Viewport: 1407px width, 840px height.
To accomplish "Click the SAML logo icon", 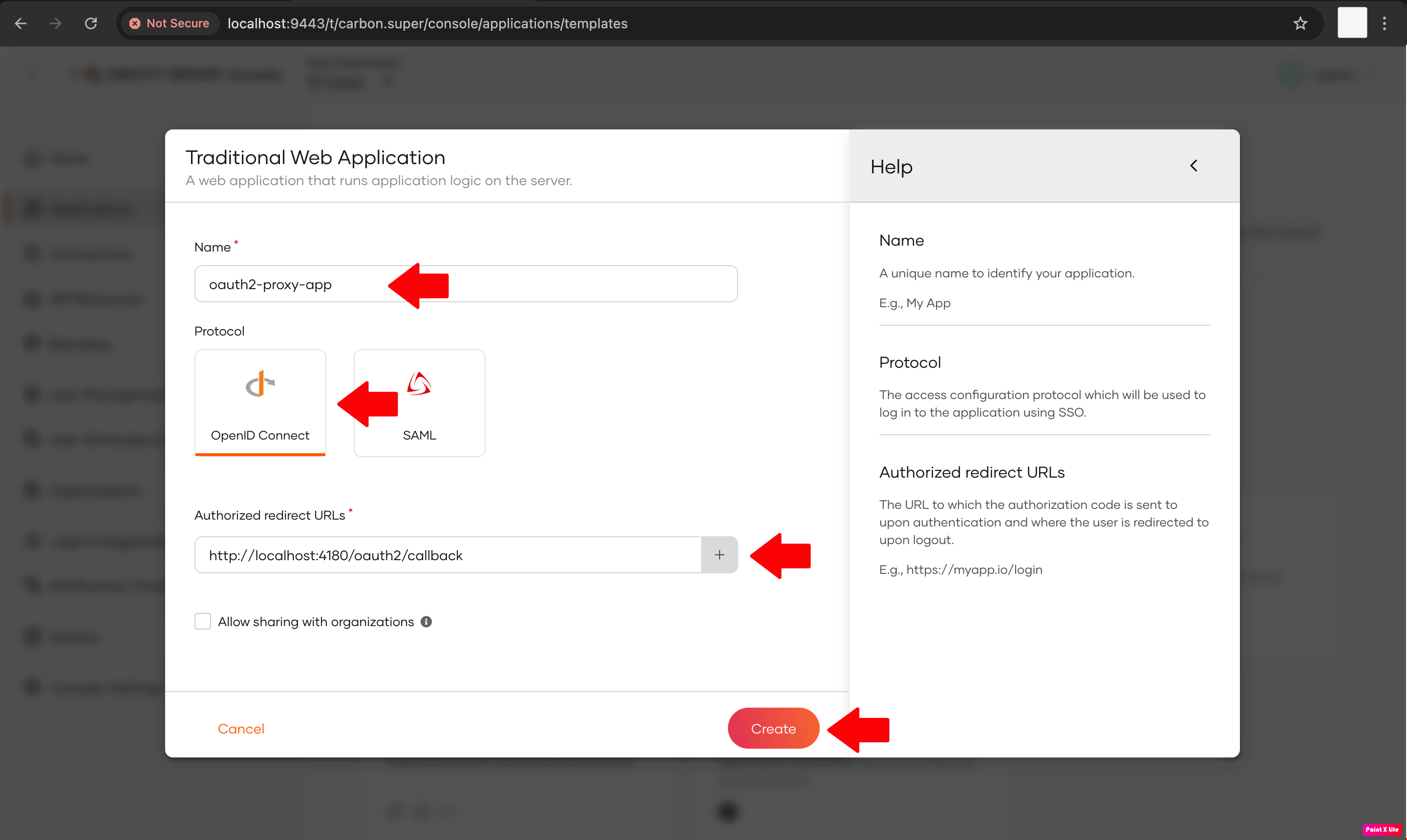I will click(x=419, y=384).
